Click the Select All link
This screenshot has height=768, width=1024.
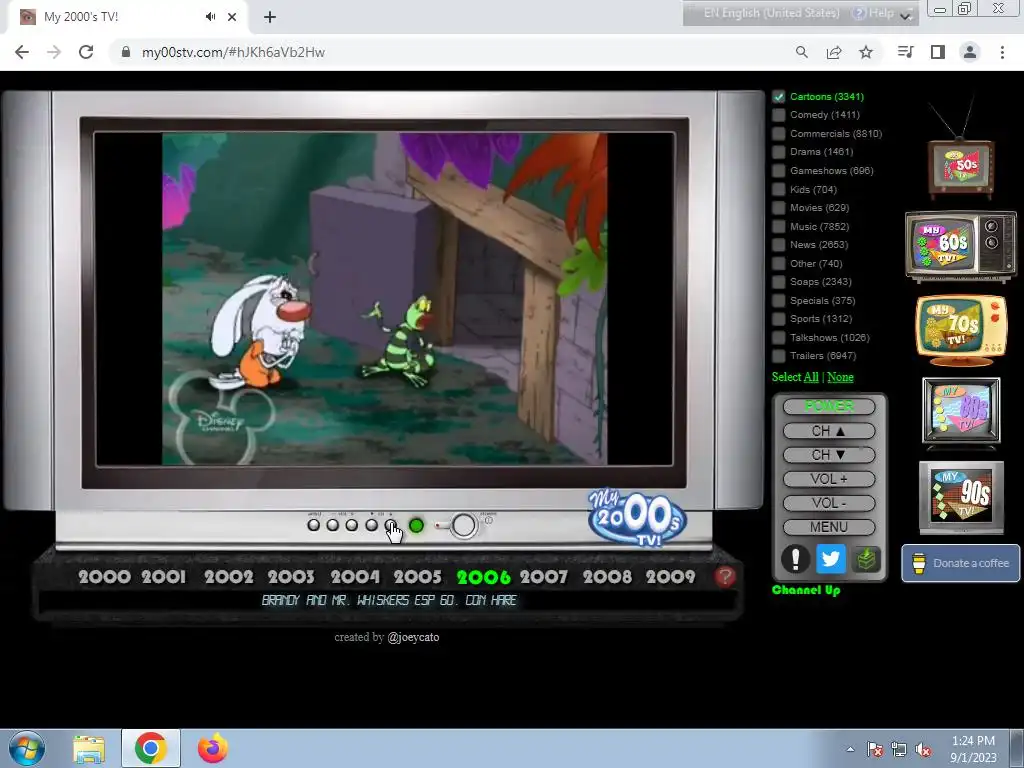click(811, 377)
